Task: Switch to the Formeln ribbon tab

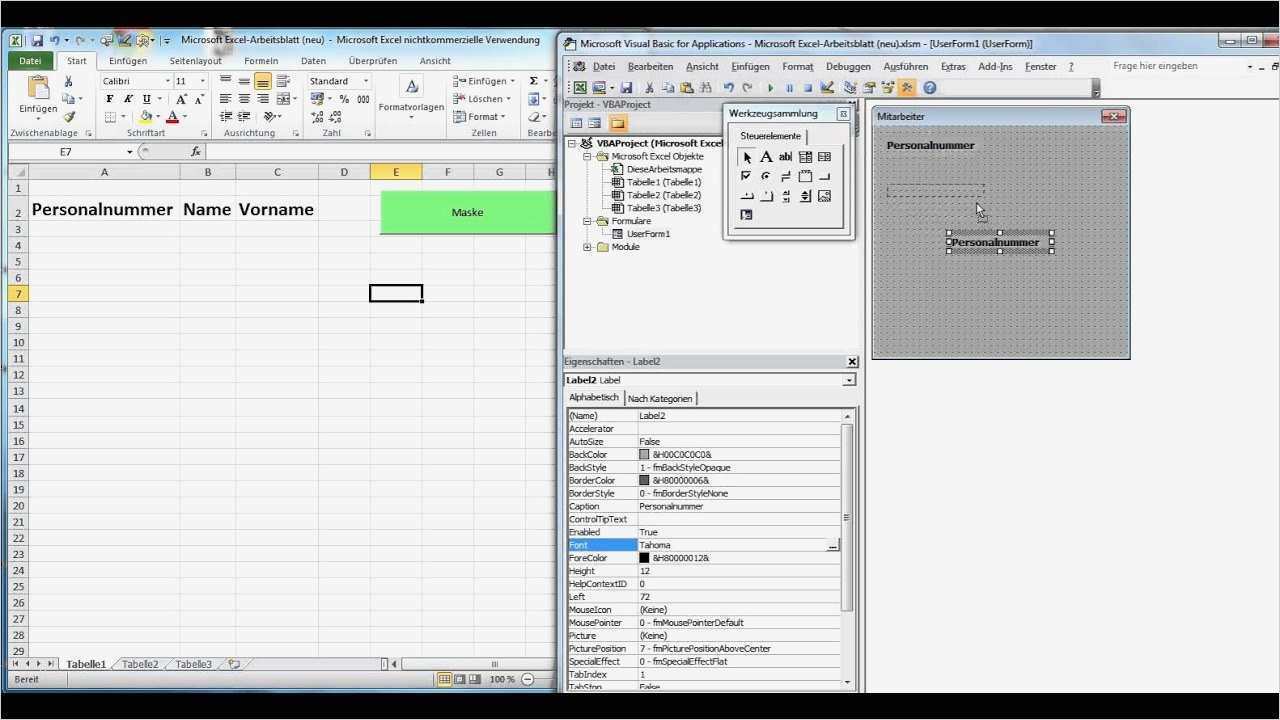Action: (x=261, y=61)
